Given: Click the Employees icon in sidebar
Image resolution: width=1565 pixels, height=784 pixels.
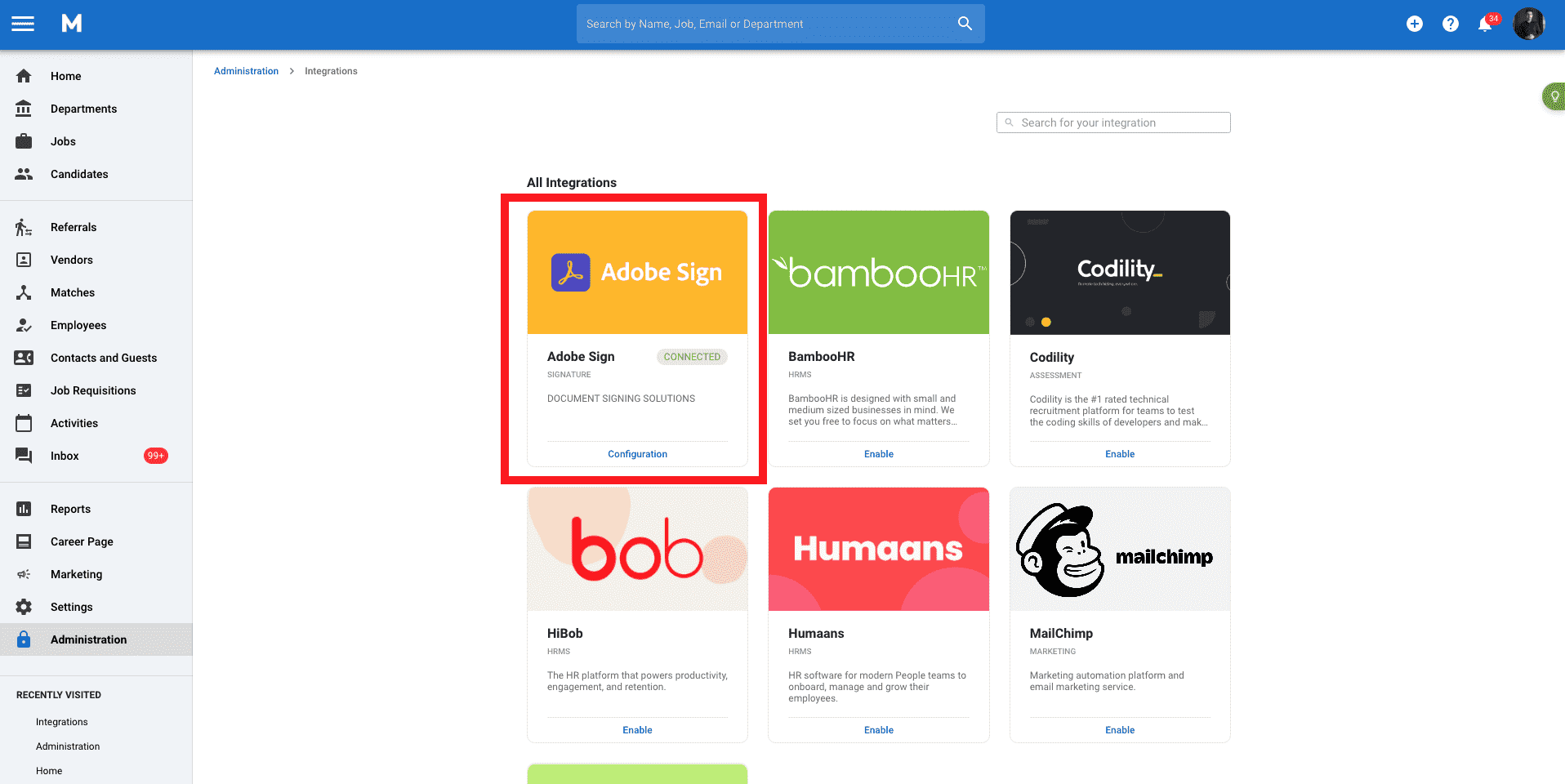Looking at the screenshot, I should pyautogui.click(x=24, y=325).
